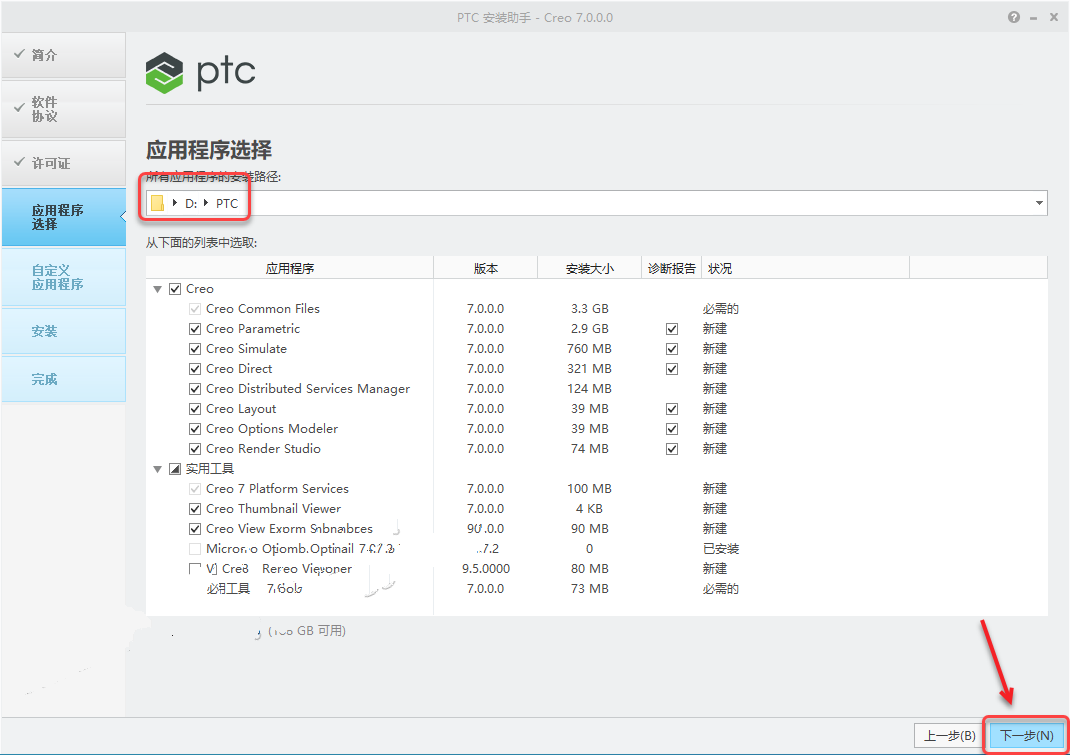Open the 安装 step
Image resolution: width=1070 pixels, height=755 pixels.
point(63,331)
